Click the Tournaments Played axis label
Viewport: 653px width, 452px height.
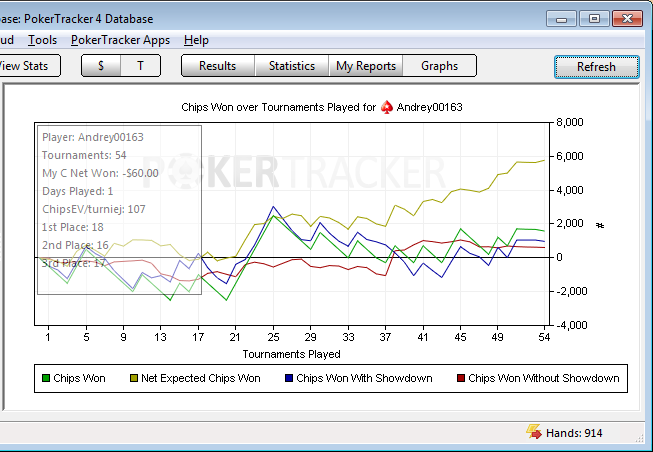click(x=292, y=354)
